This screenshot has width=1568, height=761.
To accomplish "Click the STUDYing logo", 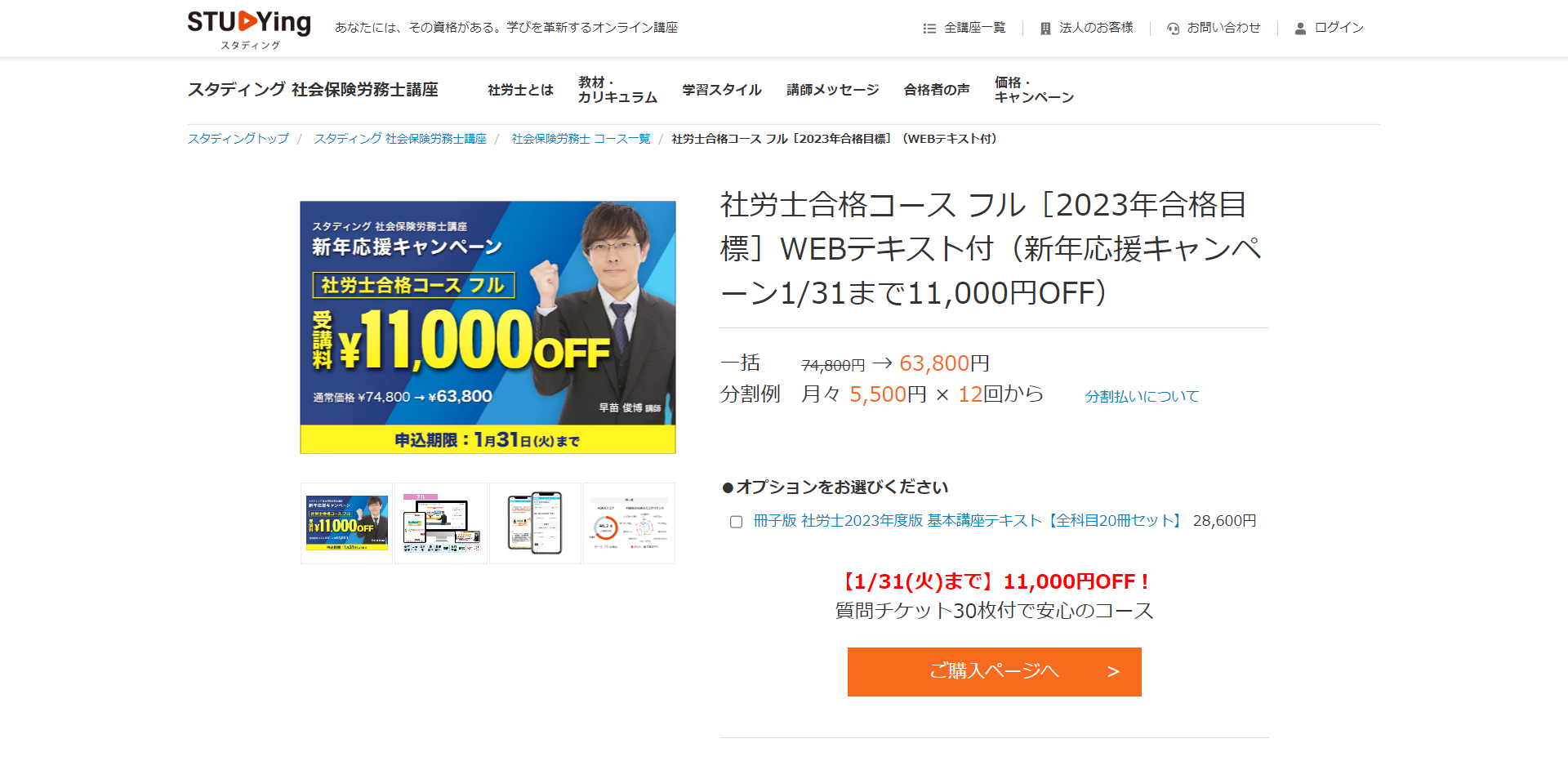I will click(249, 29).
